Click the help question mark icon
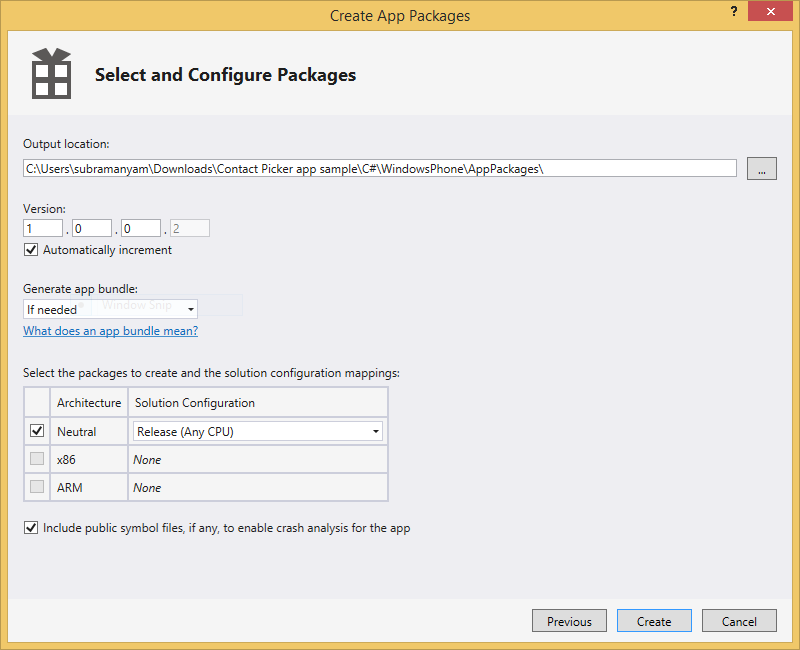Image resolution: width=800 pixels, height=650 pixels. (x=735, y=10)
